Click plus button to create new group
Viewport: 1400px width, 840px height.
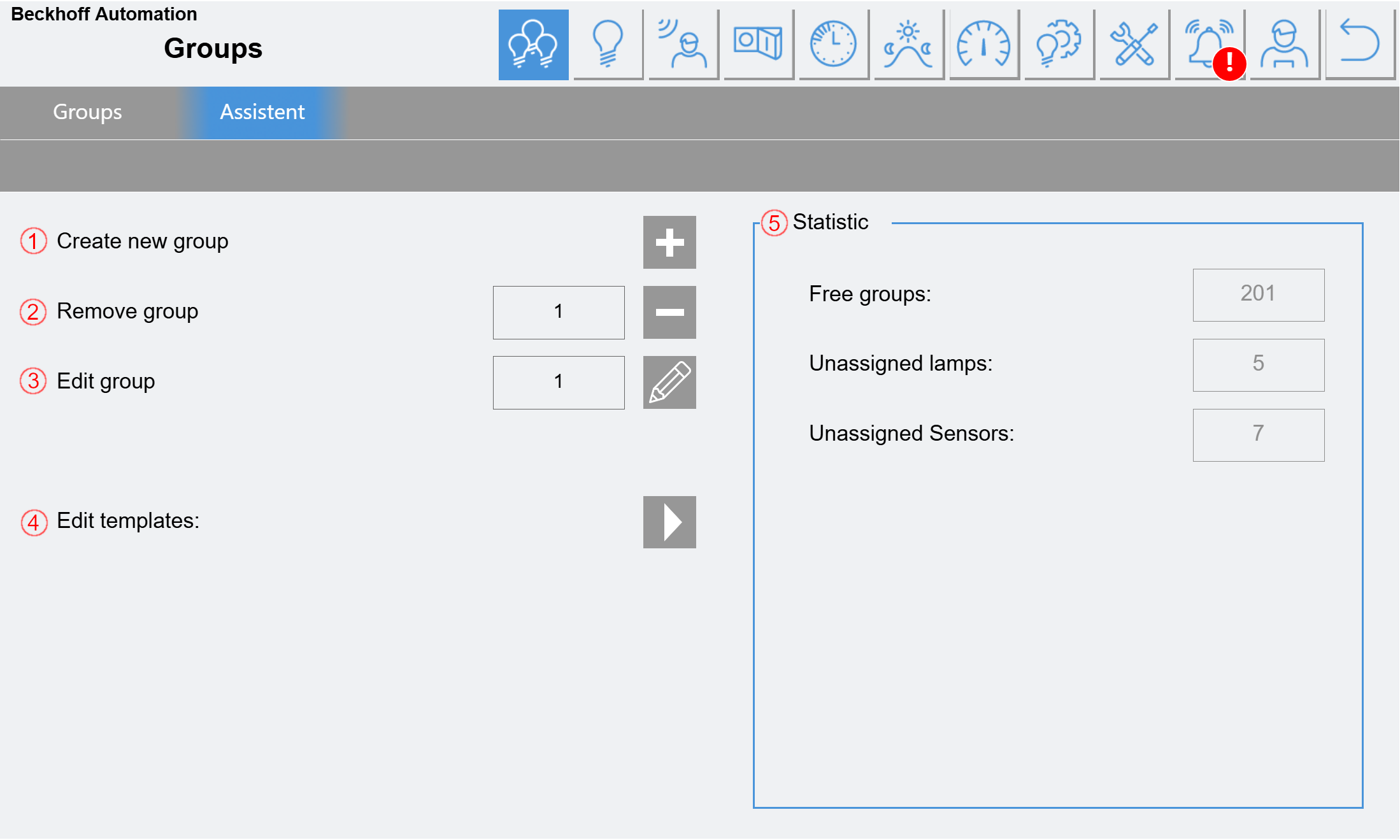coord(669,242)
